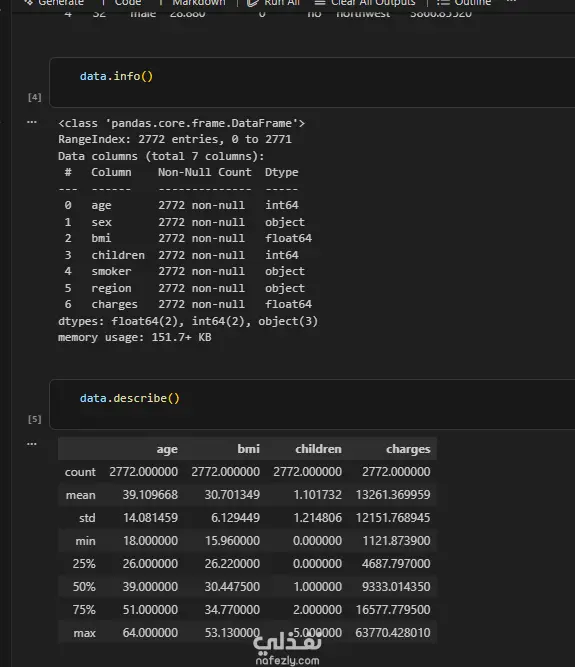Click 'memory usage: 151.7+ KB' line

click(134, 337)
